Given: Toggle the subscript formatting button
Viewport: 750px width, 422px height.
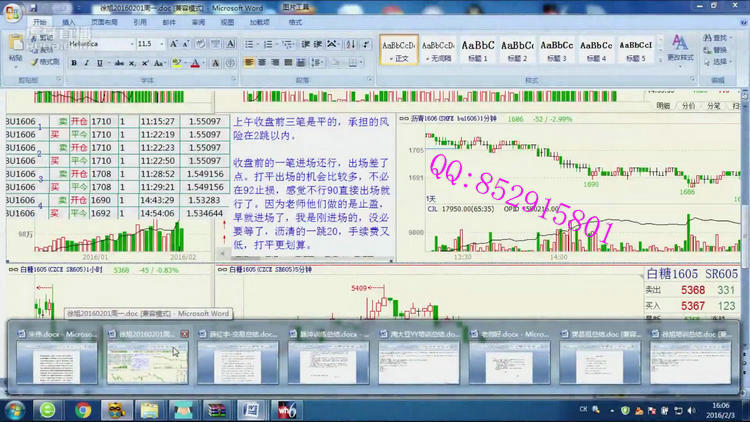Looking at the screenshot, I should pos(131,63).
